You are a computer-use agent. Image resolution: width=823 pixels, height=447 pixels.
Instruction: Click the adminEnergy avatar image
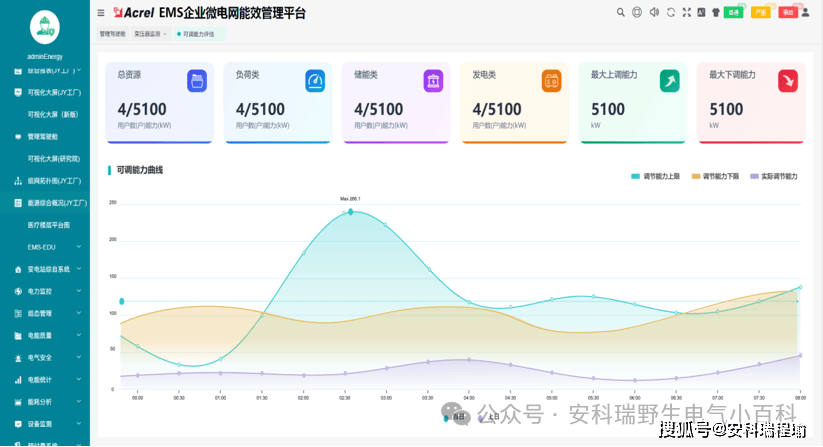45,27
